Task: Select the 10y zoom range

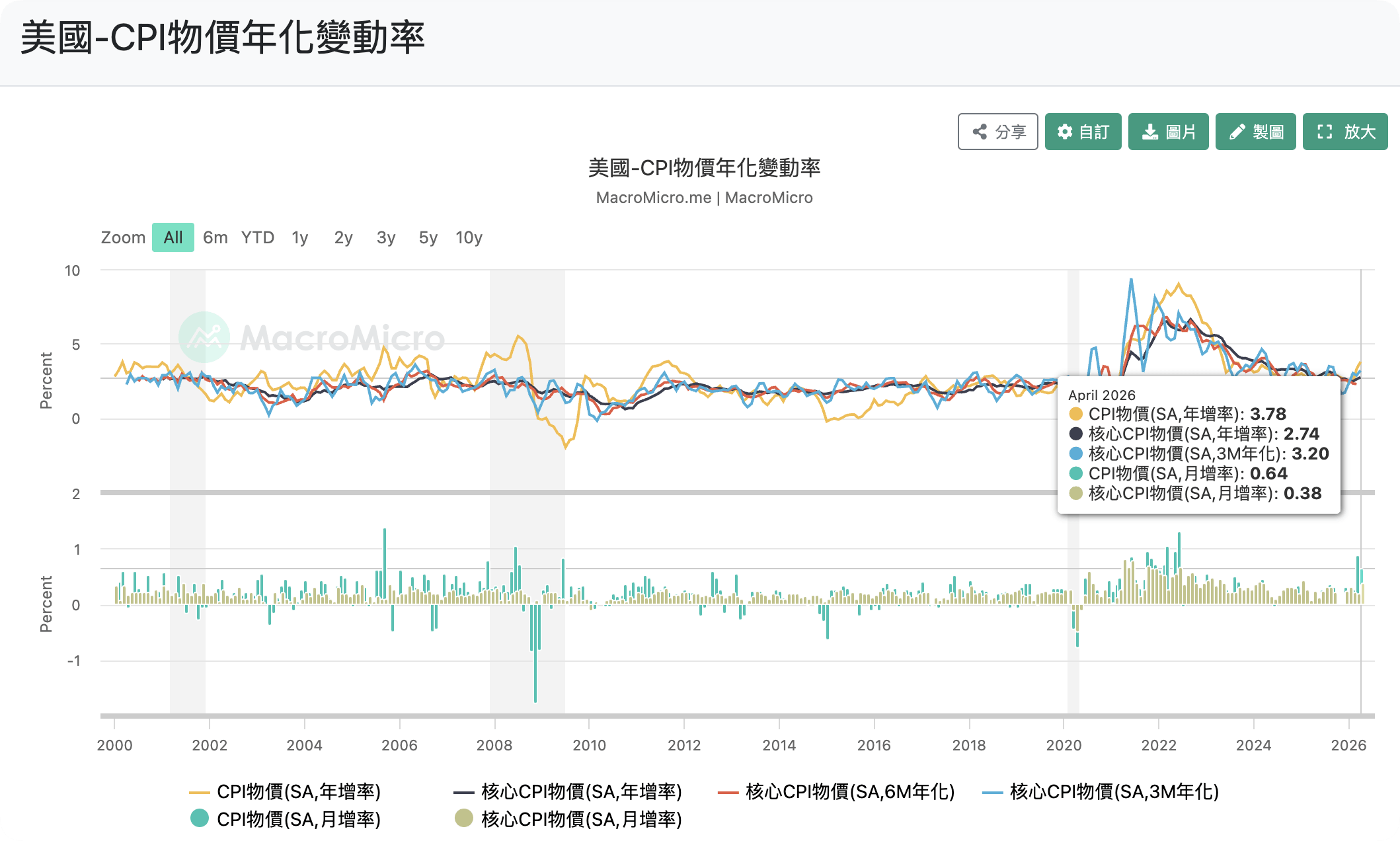Action: (x=469, y=237)
